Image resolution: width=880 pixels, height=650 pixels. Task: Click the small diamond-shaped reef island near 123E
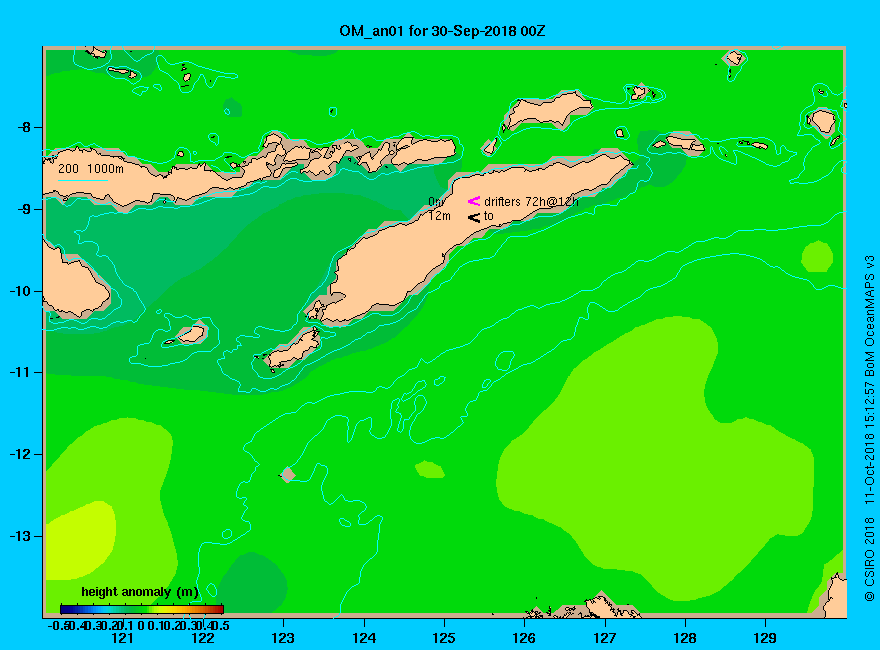click(287, 474)
